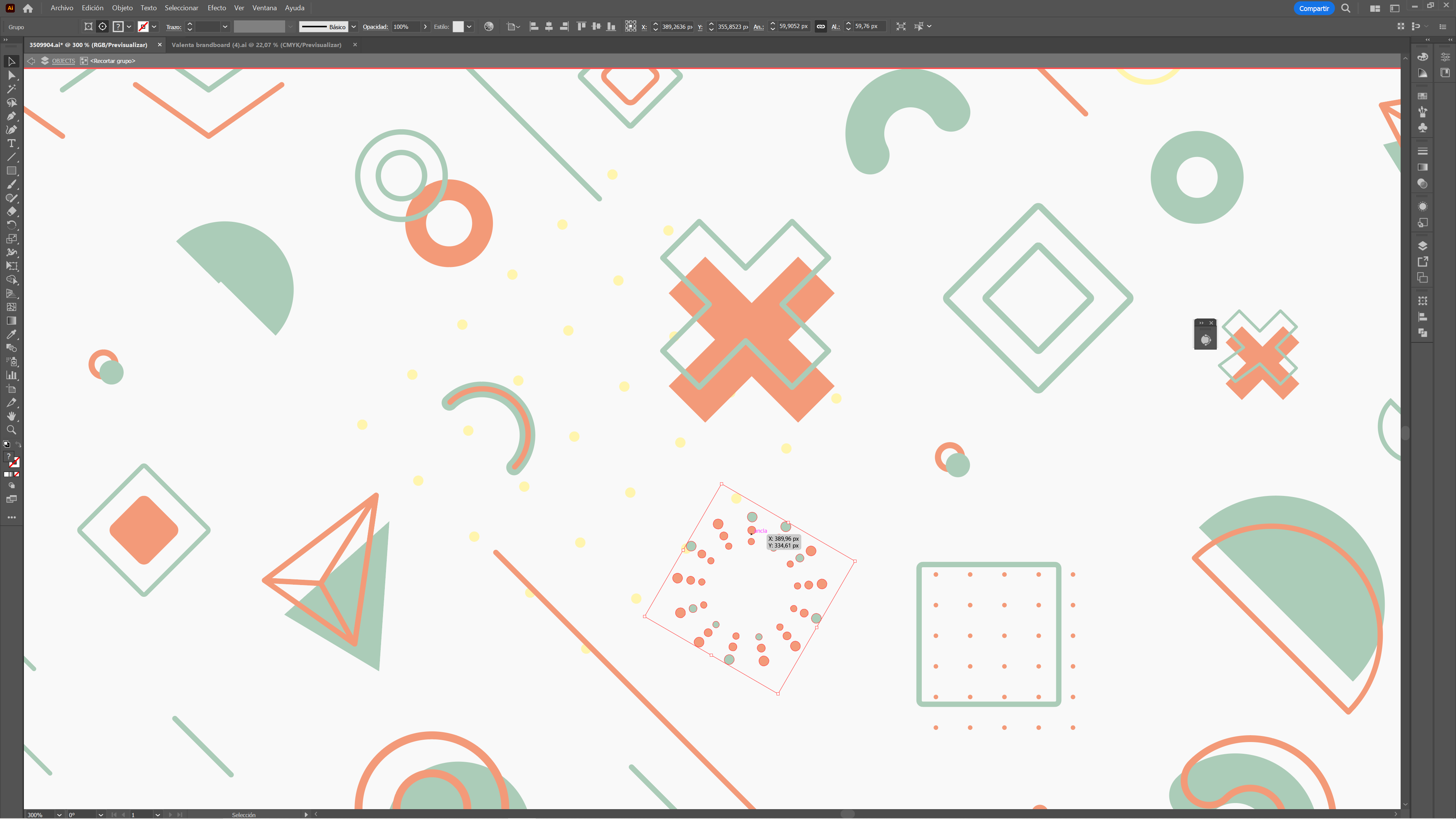Toggle constrain width and height proportions link

(821, 27)
